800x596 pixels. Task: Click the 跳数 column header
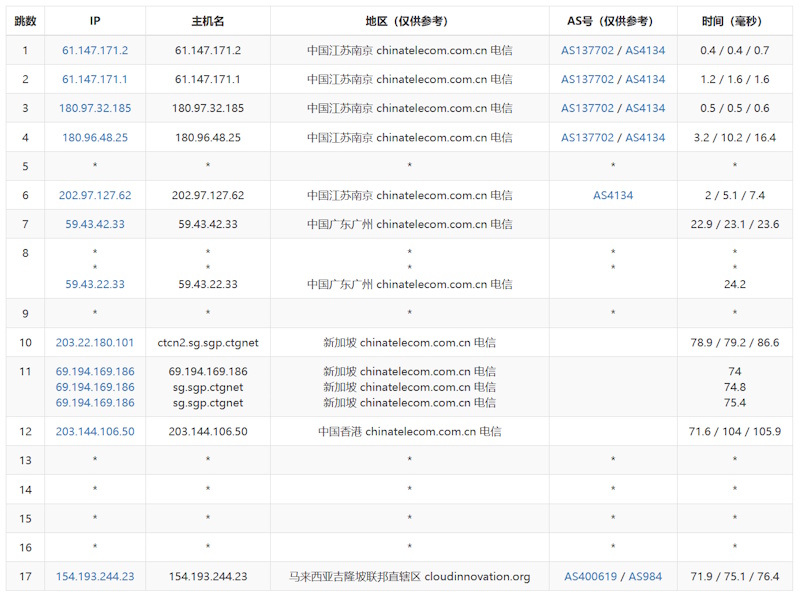(26, 21)
